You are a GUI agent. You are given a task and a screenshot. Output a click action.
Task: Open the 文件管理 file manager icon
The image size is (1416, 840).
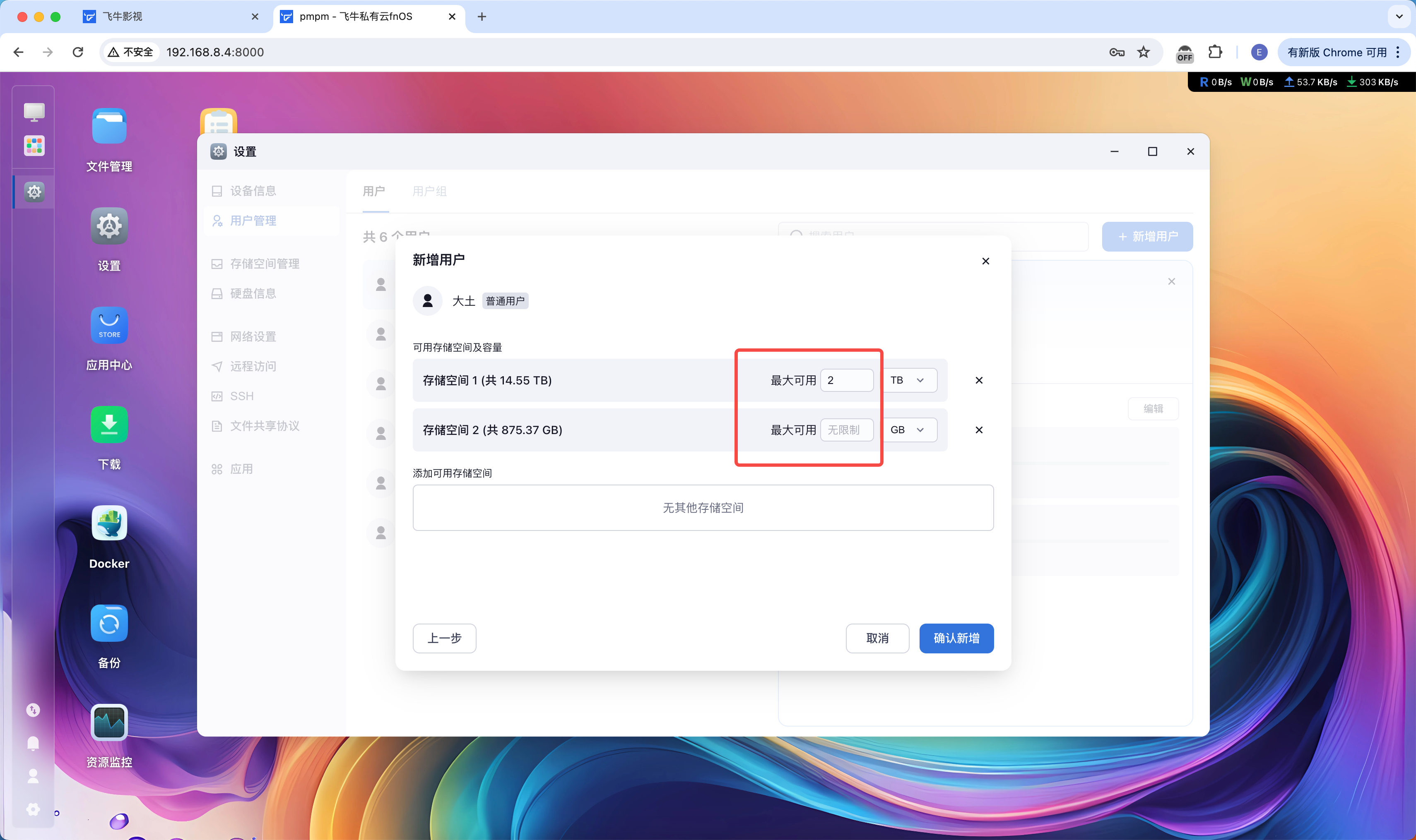point(109,127)
